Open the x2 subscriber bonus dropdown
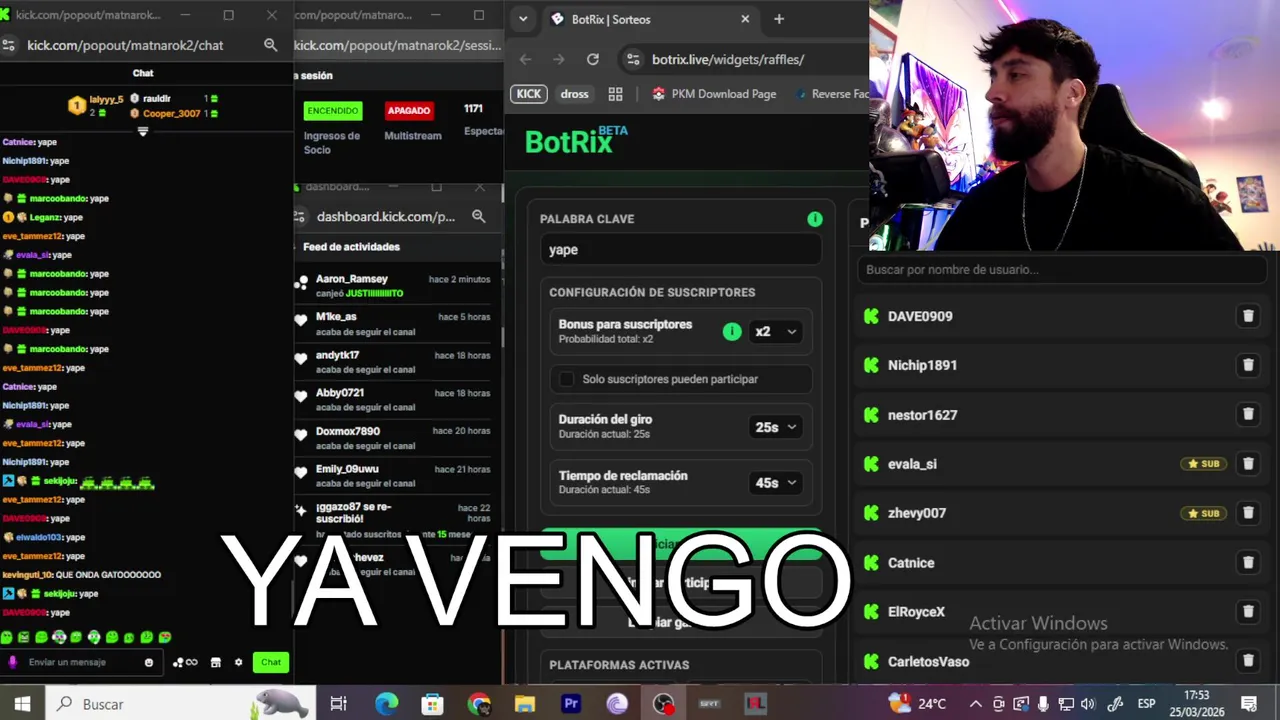The height and width of the screenshot is (720, 1280). [x=776, y=331]
